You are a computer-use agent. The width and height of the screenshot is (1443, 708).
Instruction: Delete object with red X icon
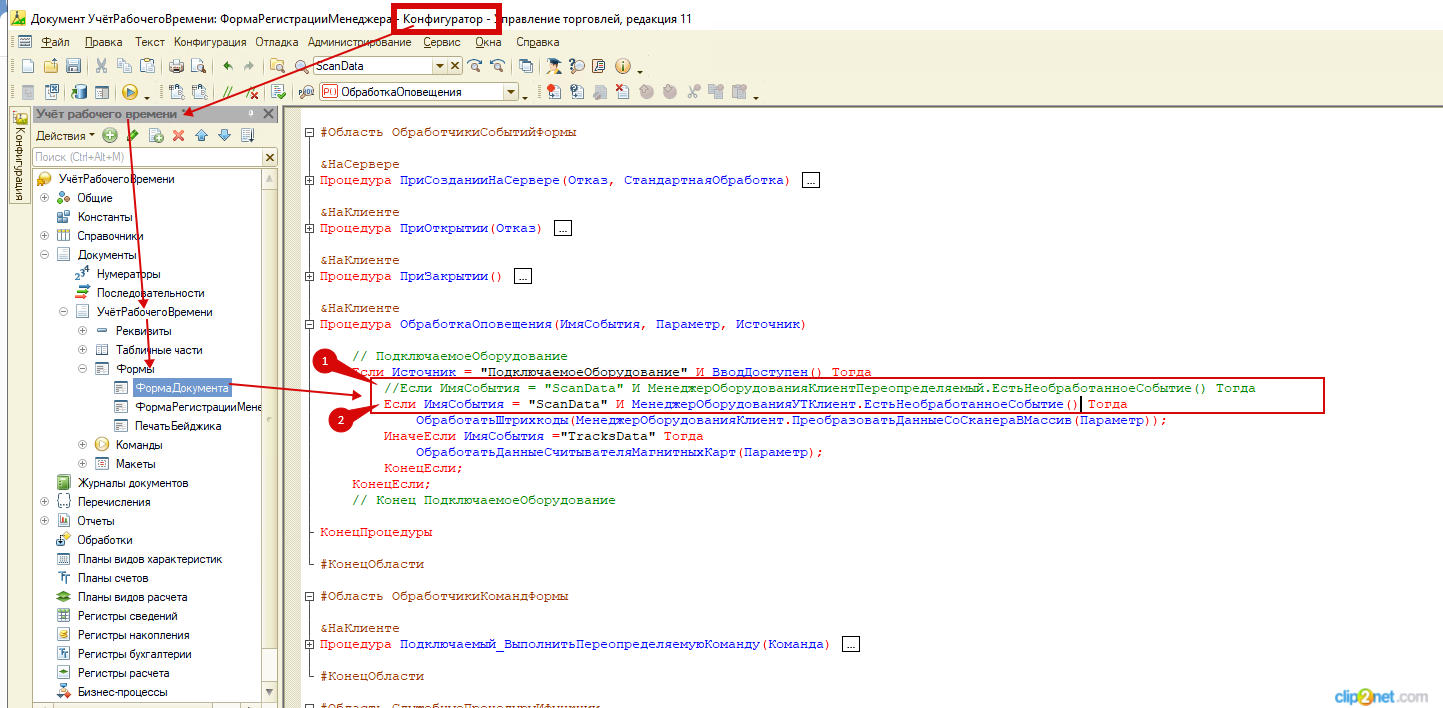(179, 135)
